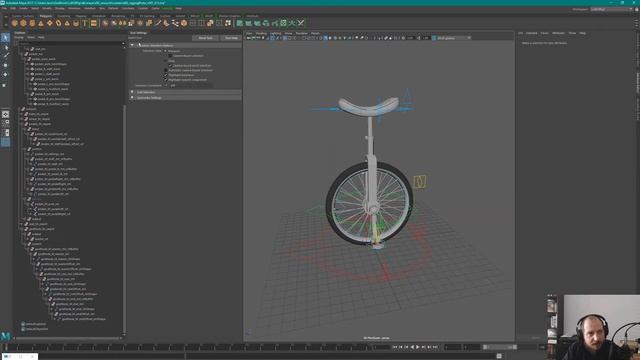This screenshot has width=640, height=360.
Task: Click the viewport exposure value field
Action: pos(410,38)
